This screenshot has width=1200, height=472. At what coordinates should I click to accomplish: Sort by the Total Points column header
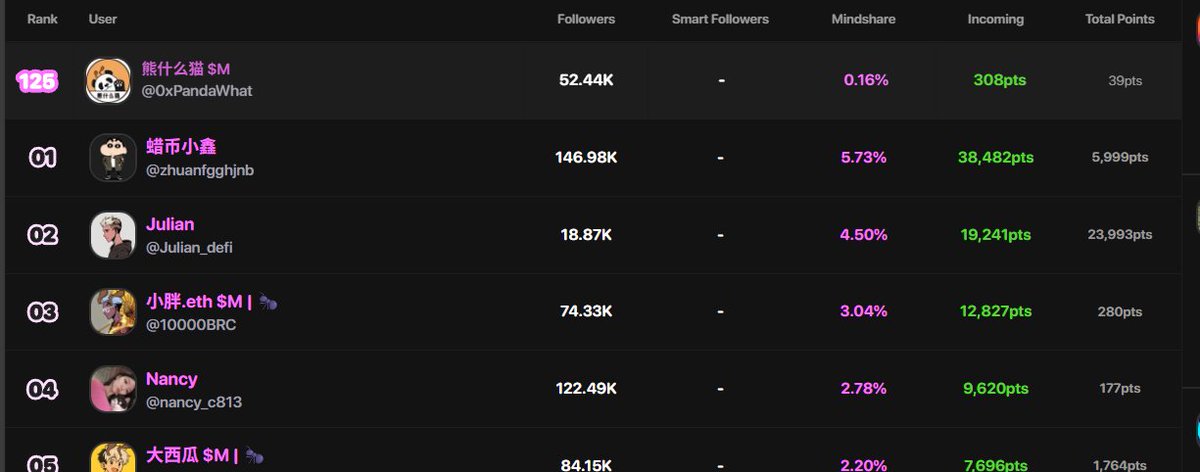point(1120,19)
